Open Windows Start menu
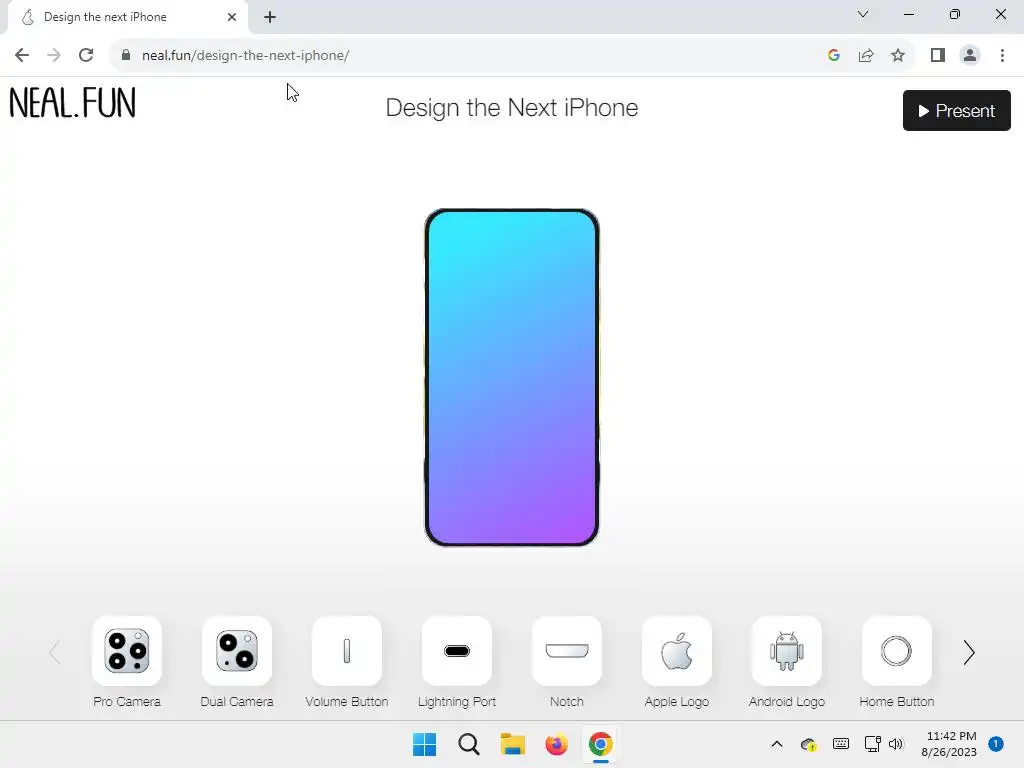 point(424,744)
